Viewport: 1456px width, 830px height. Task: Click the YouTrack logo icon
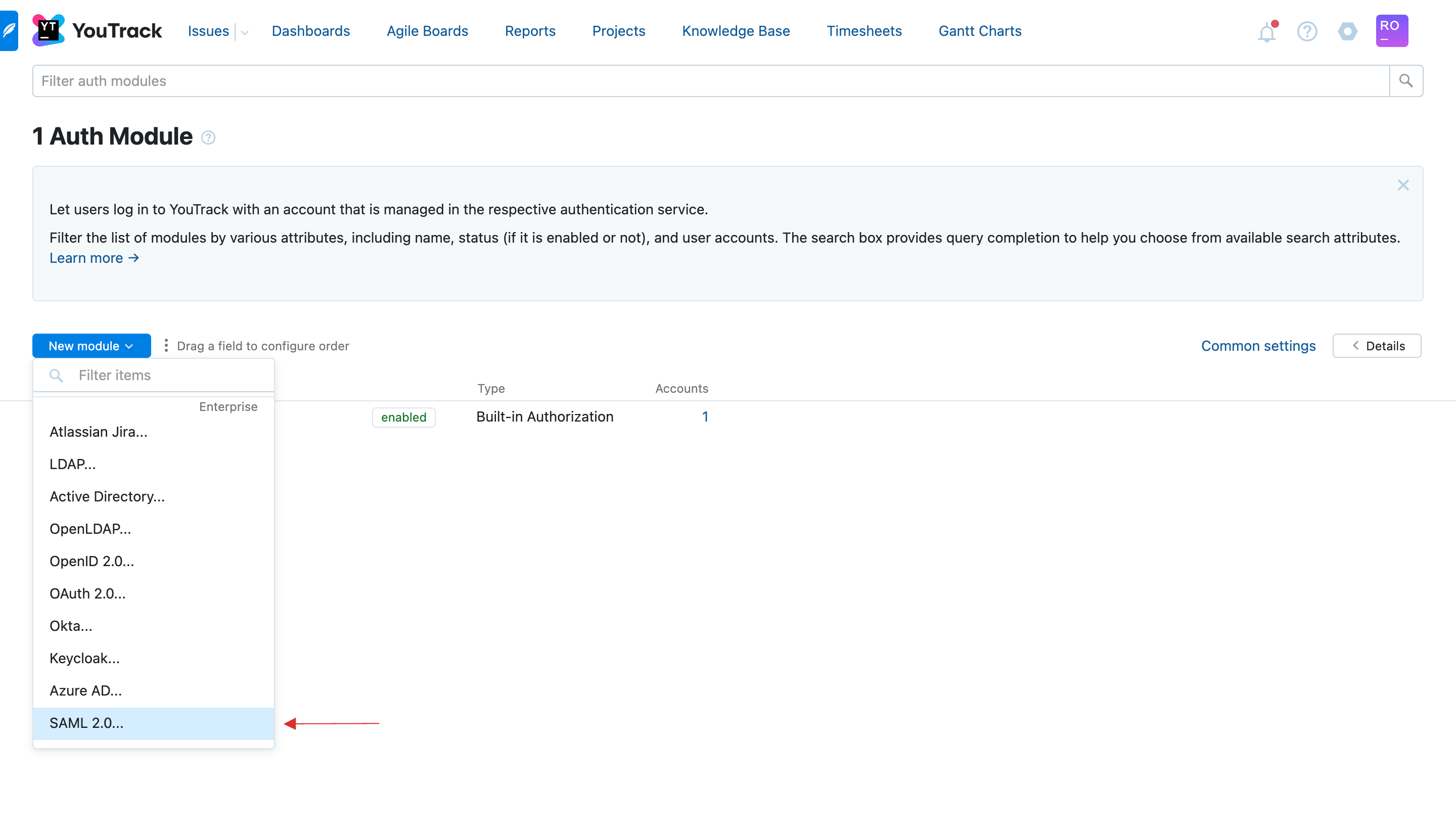[x=51, y=31]
